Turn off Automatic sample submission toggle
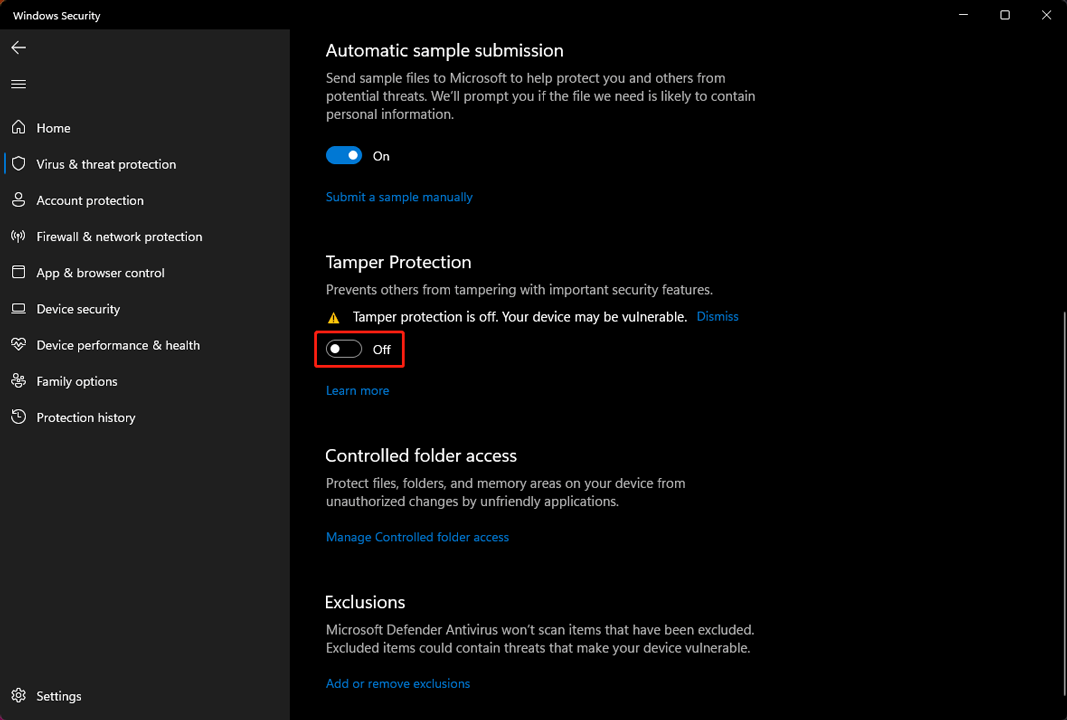Screen dimensions: 1067x720 [x=344, y=155]
